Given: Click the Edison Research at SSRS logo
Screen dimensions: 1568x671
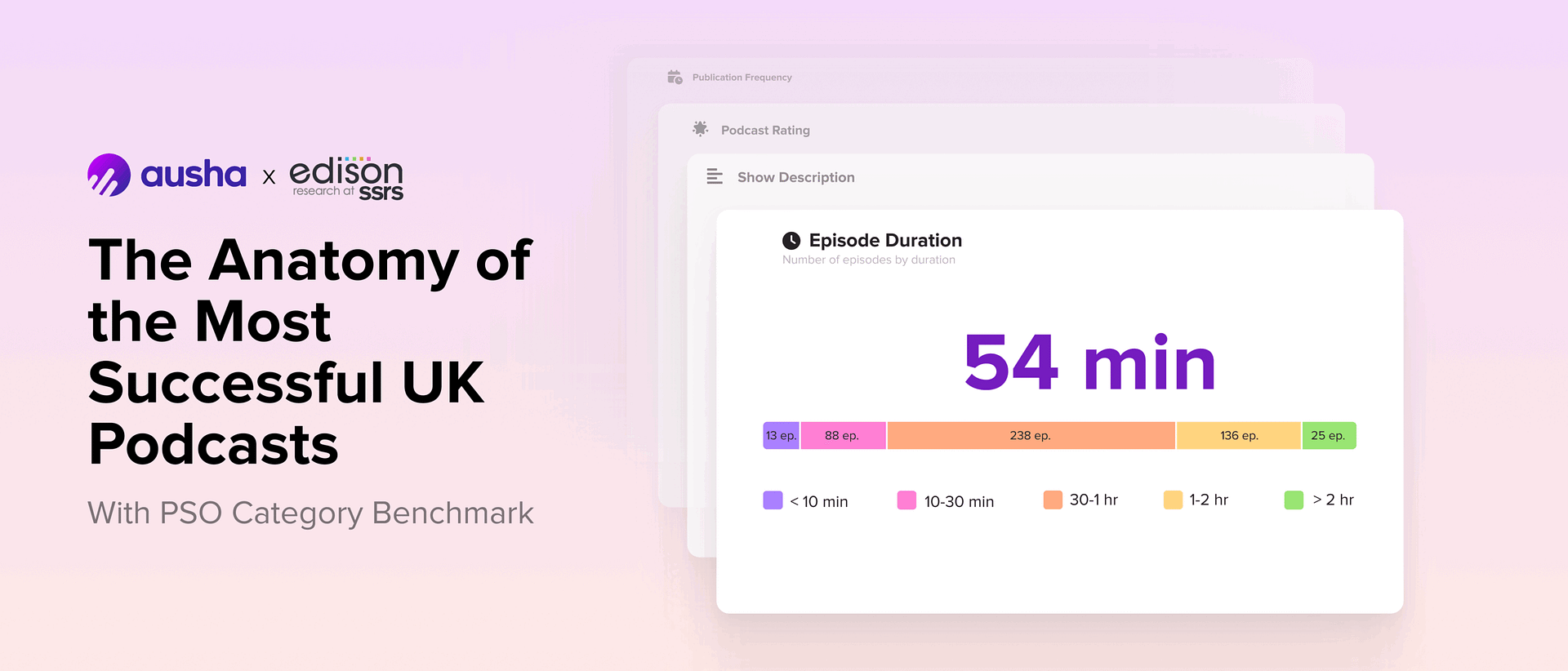Looking at the screenshot, I should pos(346,178).
